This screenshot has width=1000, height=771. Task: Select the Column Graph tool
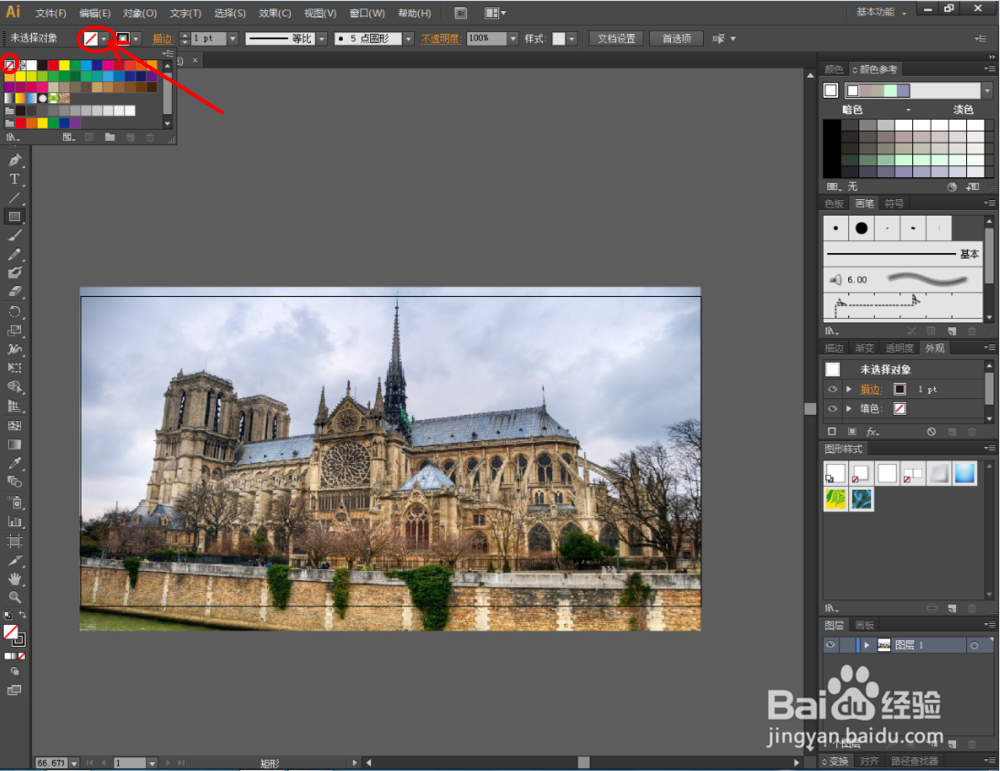coord(14,522)
